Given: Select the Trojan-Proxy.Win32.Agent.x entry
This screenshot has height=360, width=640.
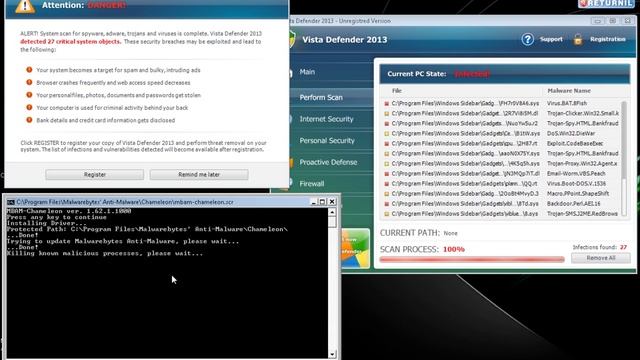Looking at the screenshot, I should (501, 164).
